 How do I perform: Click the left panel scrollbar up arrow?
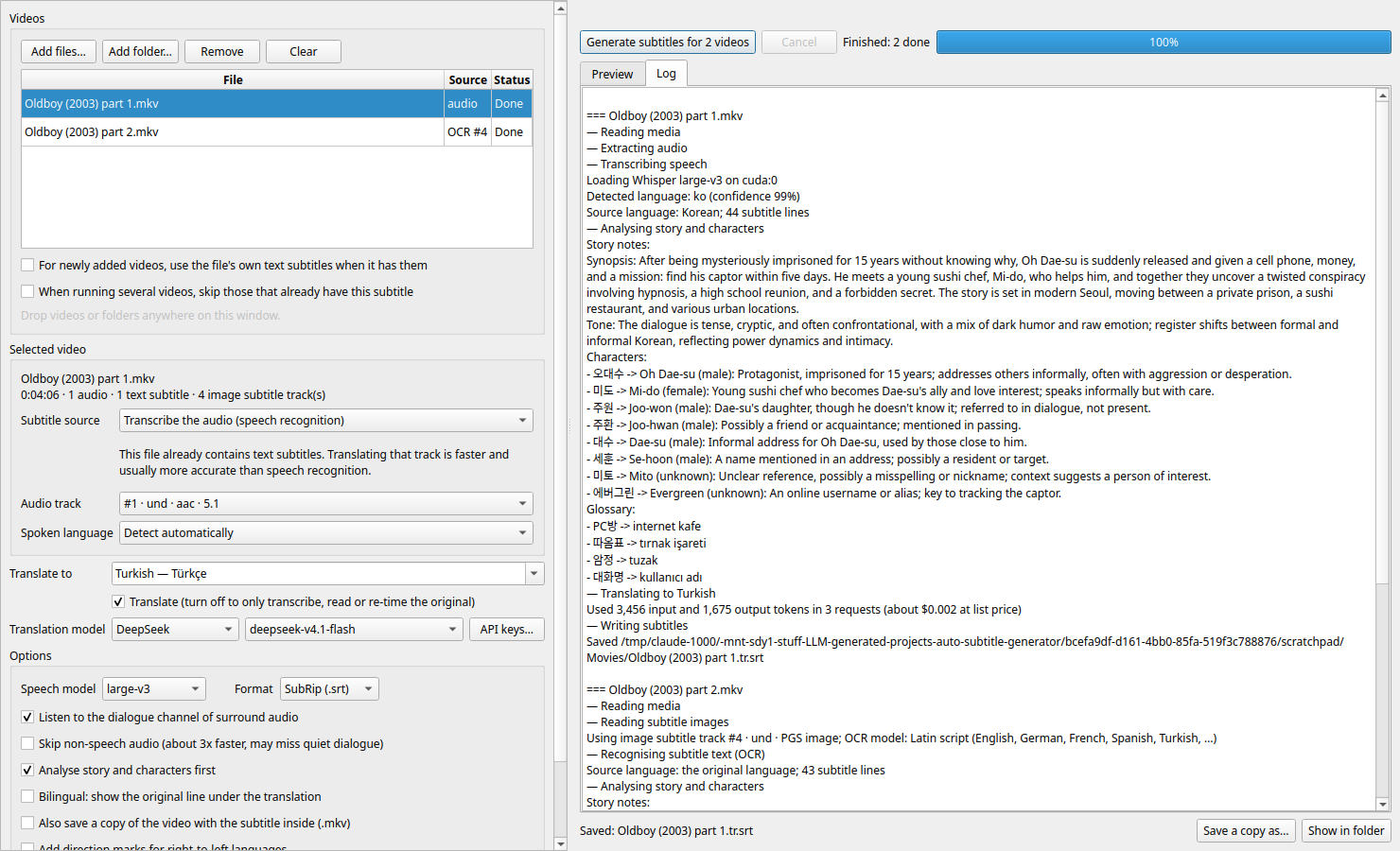(561, 9)
